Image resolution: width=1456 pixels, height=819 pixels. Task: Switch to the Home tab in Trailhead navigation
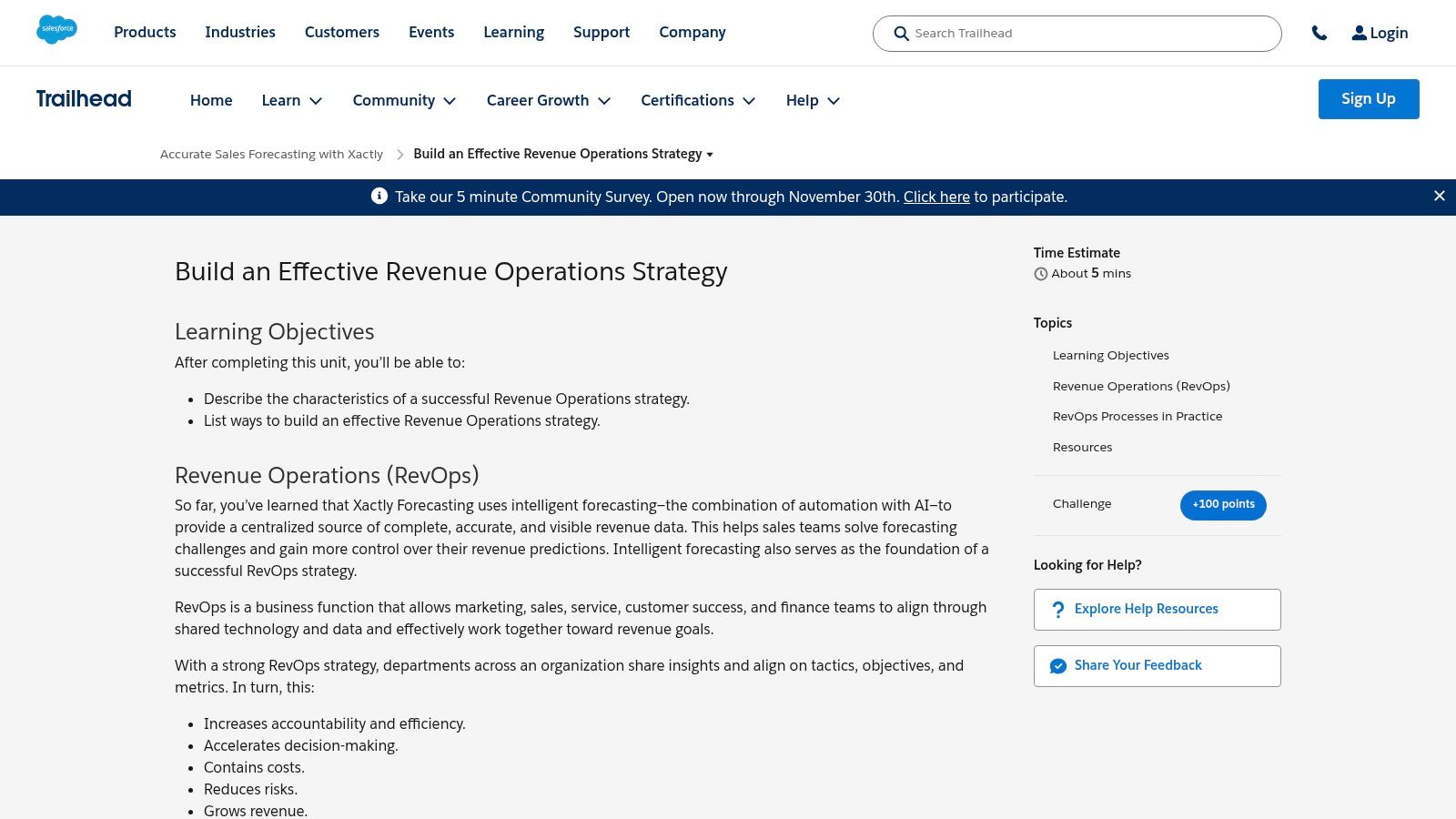[211, 100]
